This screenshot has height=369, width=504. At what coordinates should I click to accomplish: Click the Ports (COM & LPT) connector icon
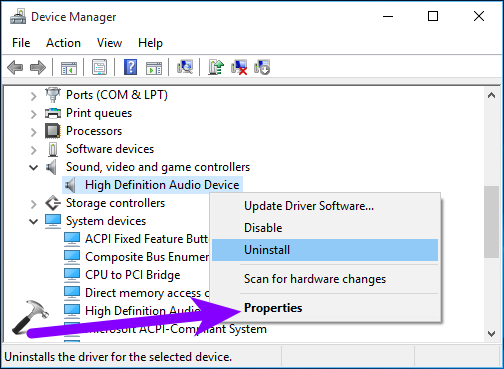point(53,95)
